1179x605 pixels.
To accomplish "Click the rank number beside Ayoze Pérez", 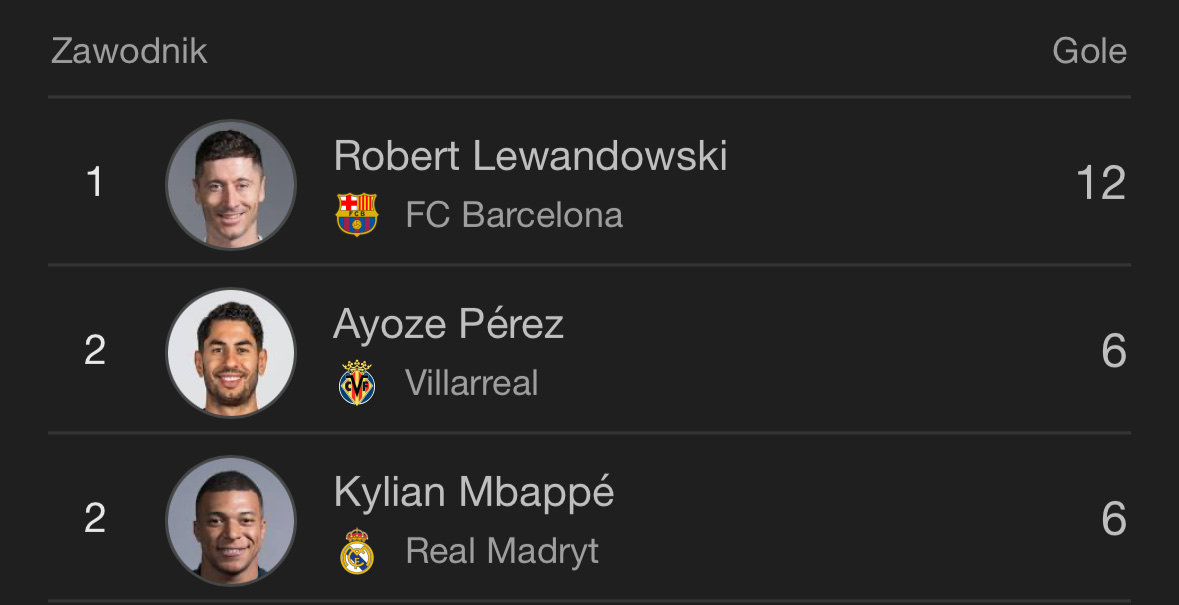I will (95, 351).
